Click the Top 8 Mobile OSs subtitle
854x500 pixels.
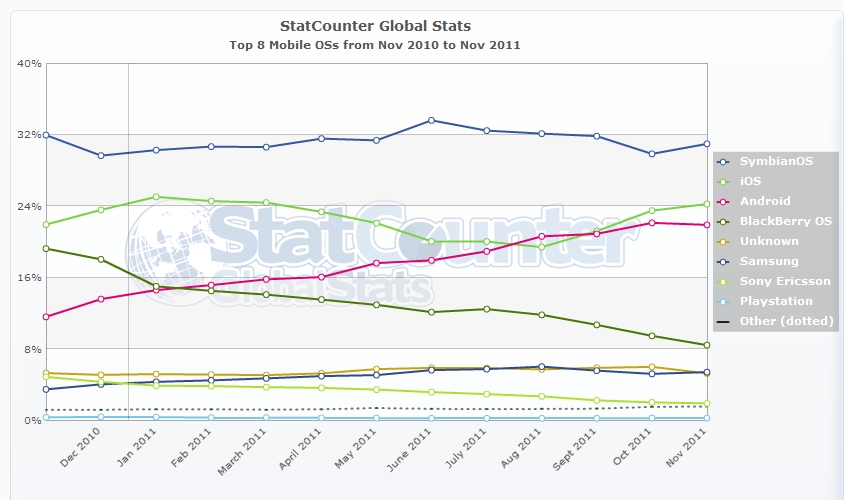375,45
